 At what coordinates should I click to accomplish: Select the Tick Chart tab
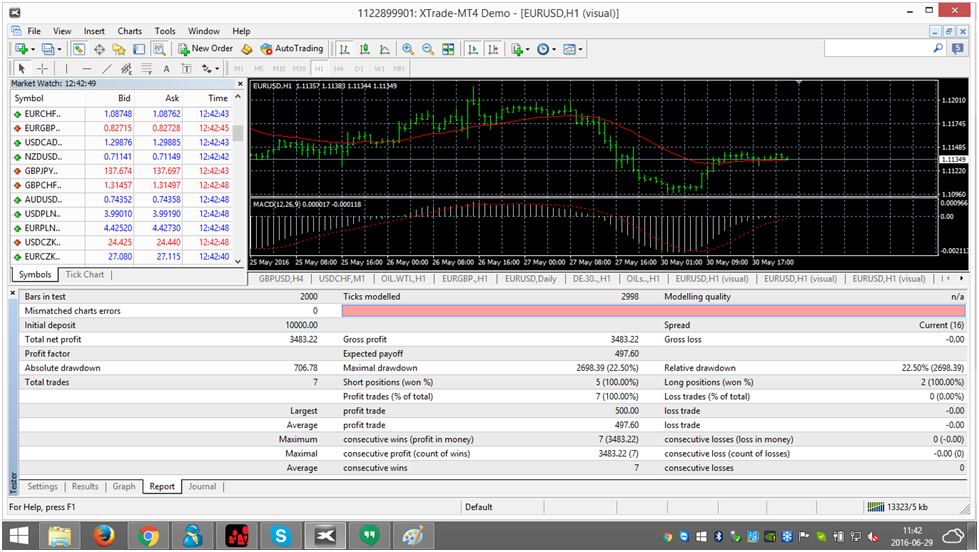point(85,274)
